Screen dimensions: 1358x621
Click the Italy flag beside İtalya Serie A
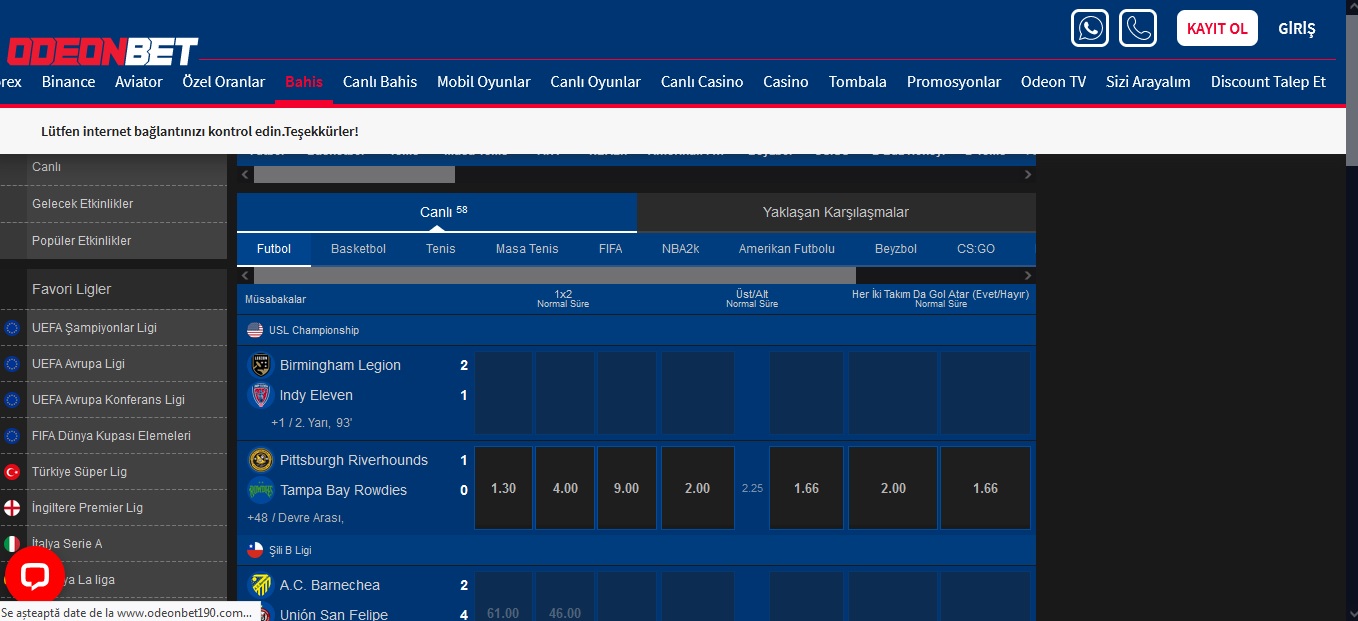pos(12,544)
